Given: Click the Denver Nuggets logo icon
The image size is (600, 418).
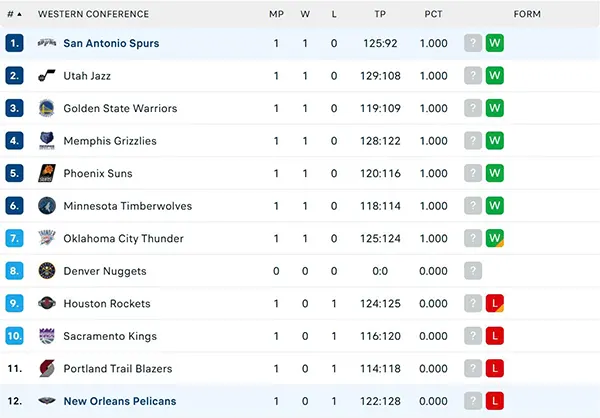Looking at the screenshot, I should click(x=47, y=271).
